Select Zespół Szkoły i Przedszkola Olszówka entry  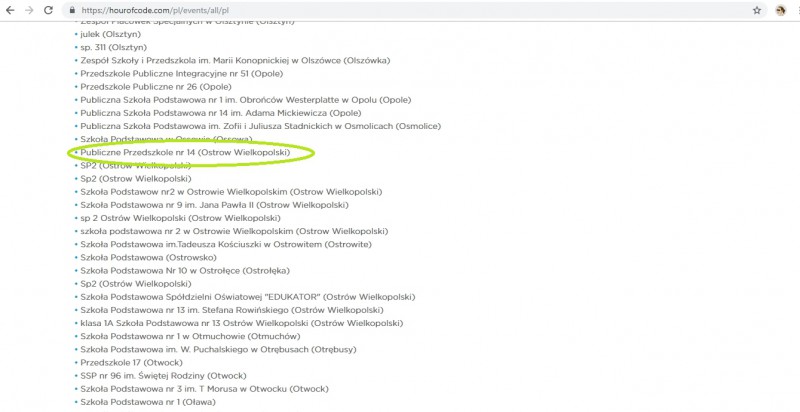[x=235, y=61]
